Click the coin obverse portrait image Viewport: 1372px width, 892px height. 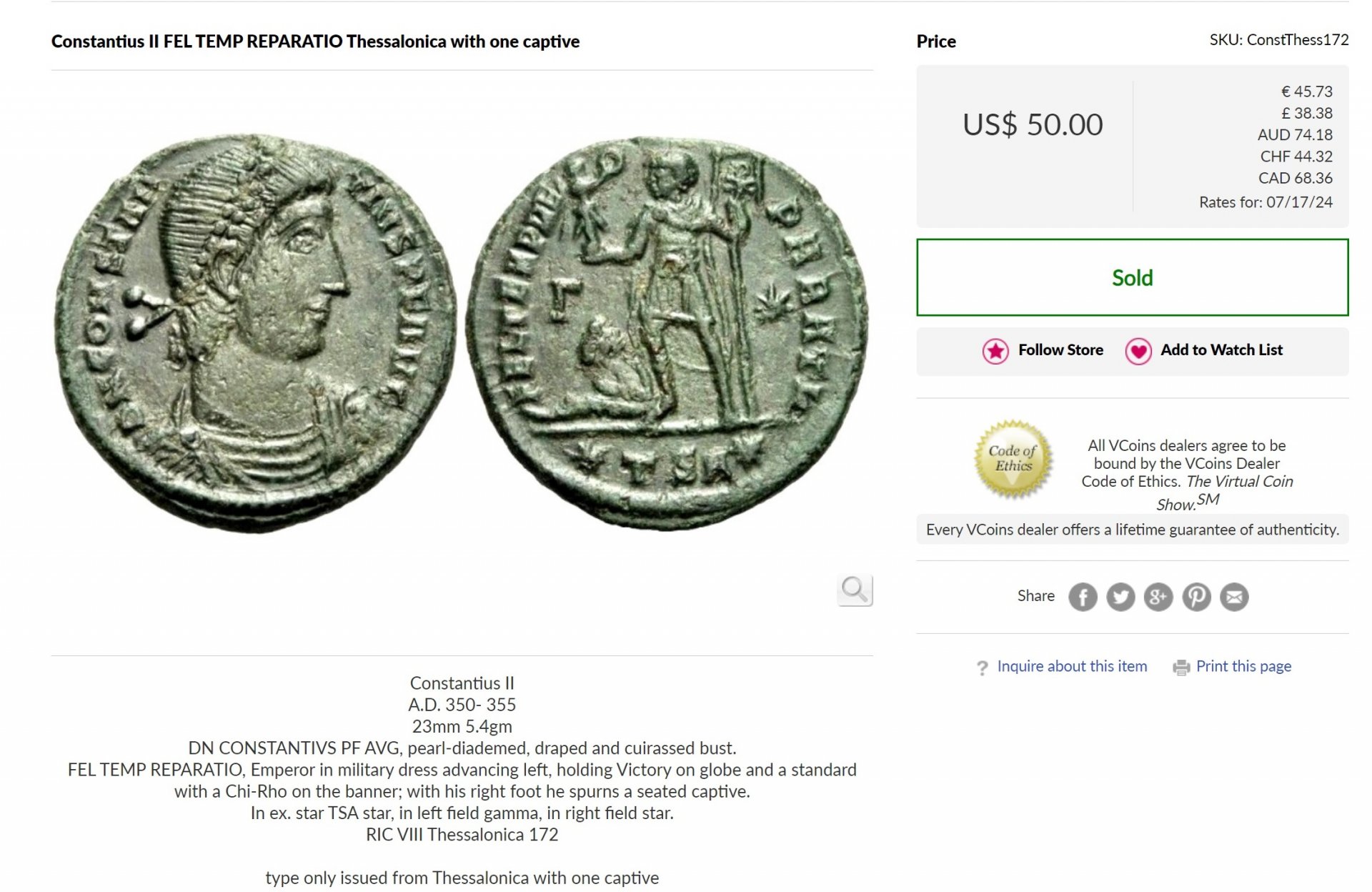[255, 332]
